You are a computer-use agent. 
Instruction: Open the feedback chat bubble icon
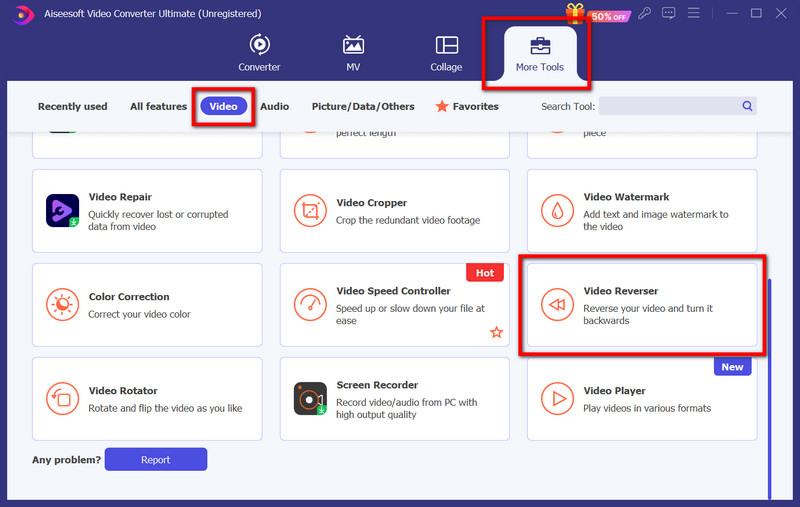[669, 14]
